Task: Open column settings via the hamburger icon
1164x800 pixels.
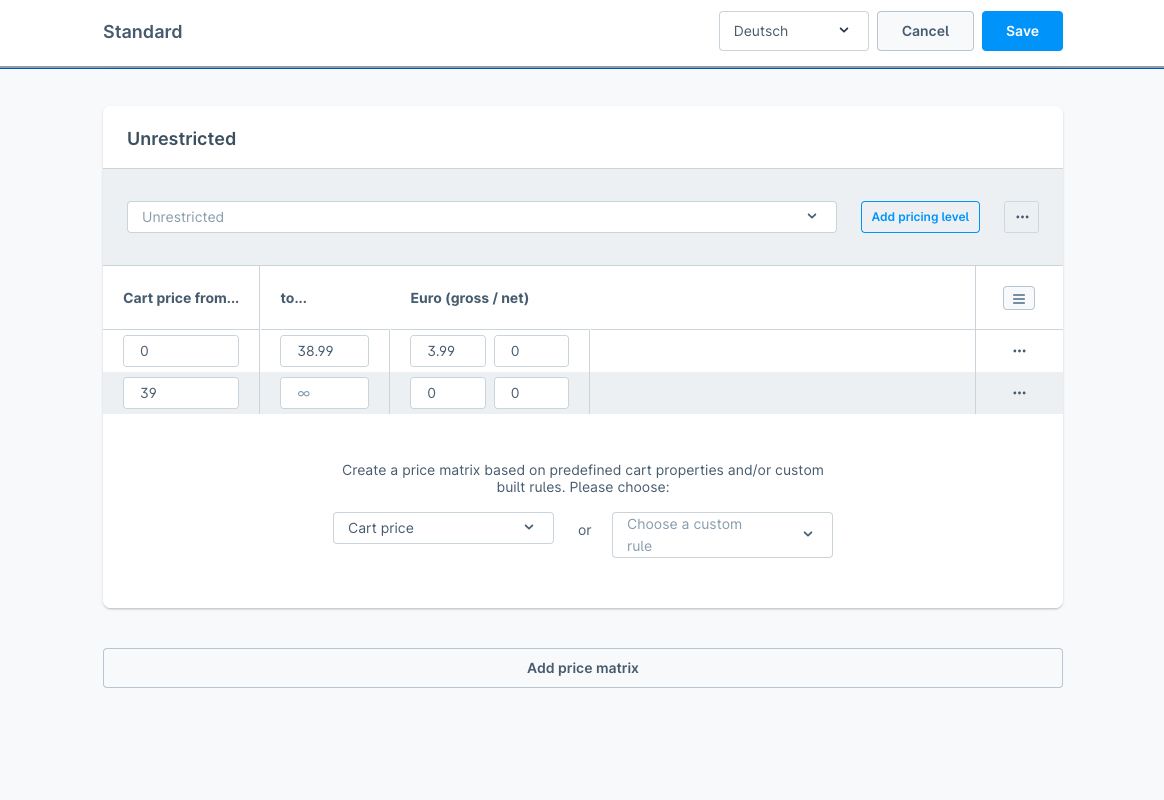Action: 1018,298
